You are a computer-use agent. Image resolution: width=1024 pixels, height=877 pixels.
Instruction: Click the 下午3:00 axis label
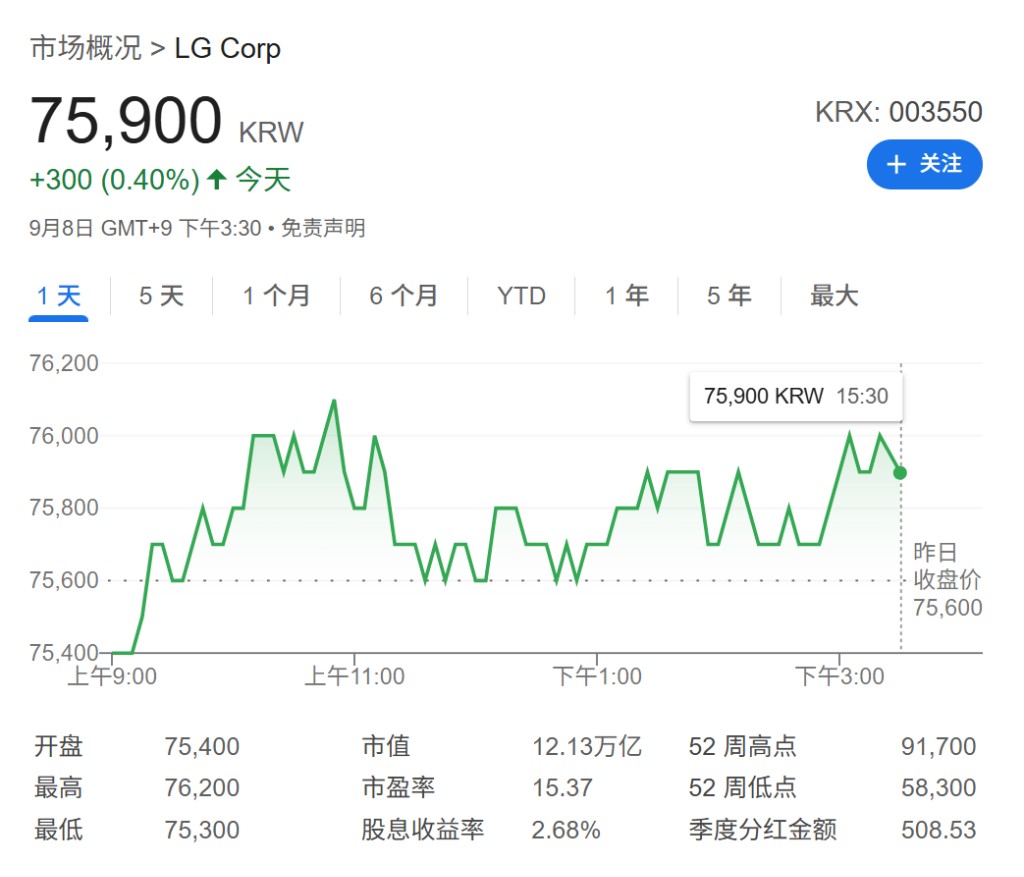[x=839, y=677]
